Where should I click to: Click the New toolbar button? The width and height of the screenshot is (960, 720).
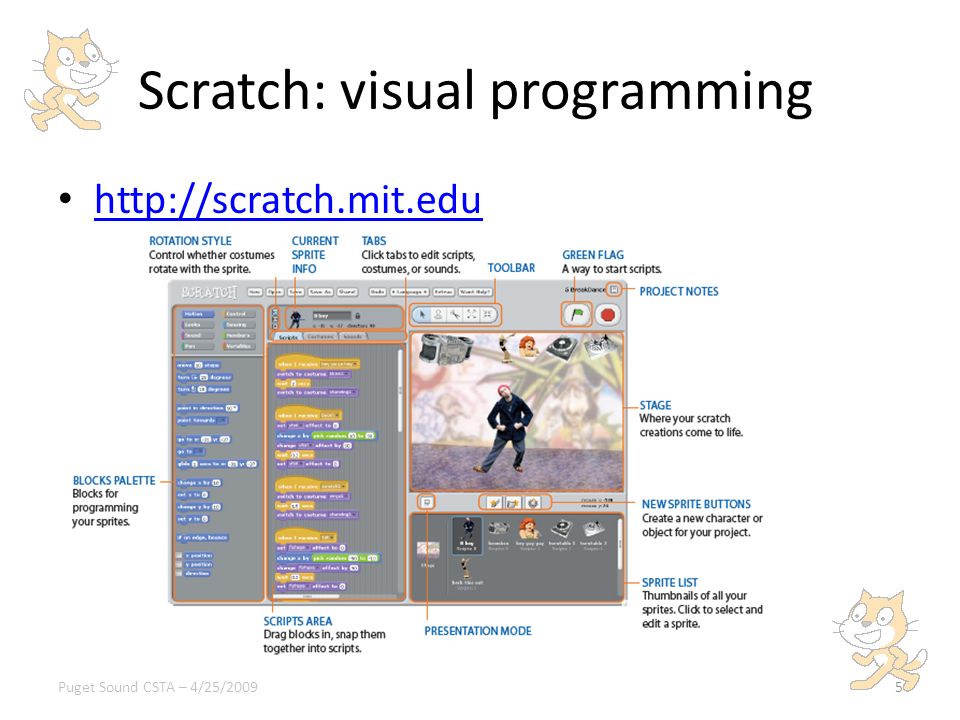[255, 292]
